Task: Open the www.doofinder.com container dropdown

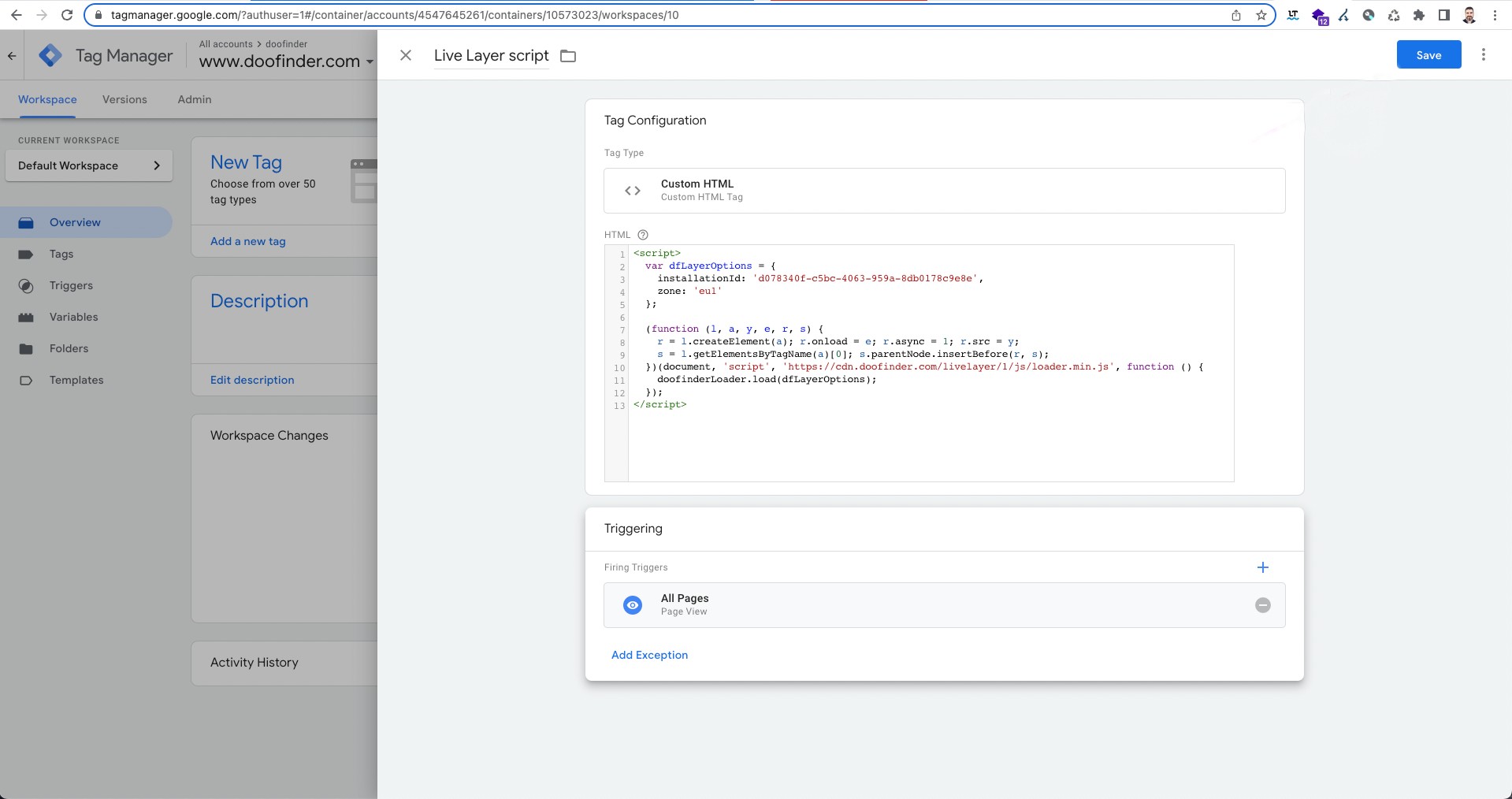Action: (x=286, y=61)
